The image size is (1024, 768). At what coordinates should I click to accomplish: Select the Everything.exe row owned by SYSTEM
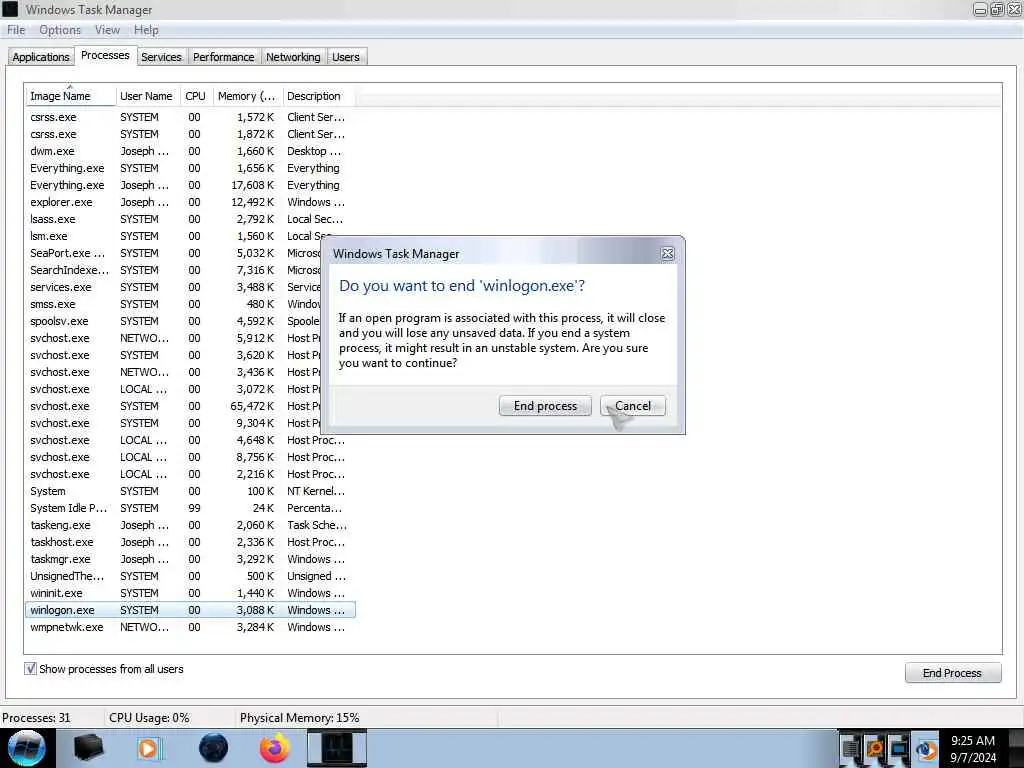coord(190,168)
